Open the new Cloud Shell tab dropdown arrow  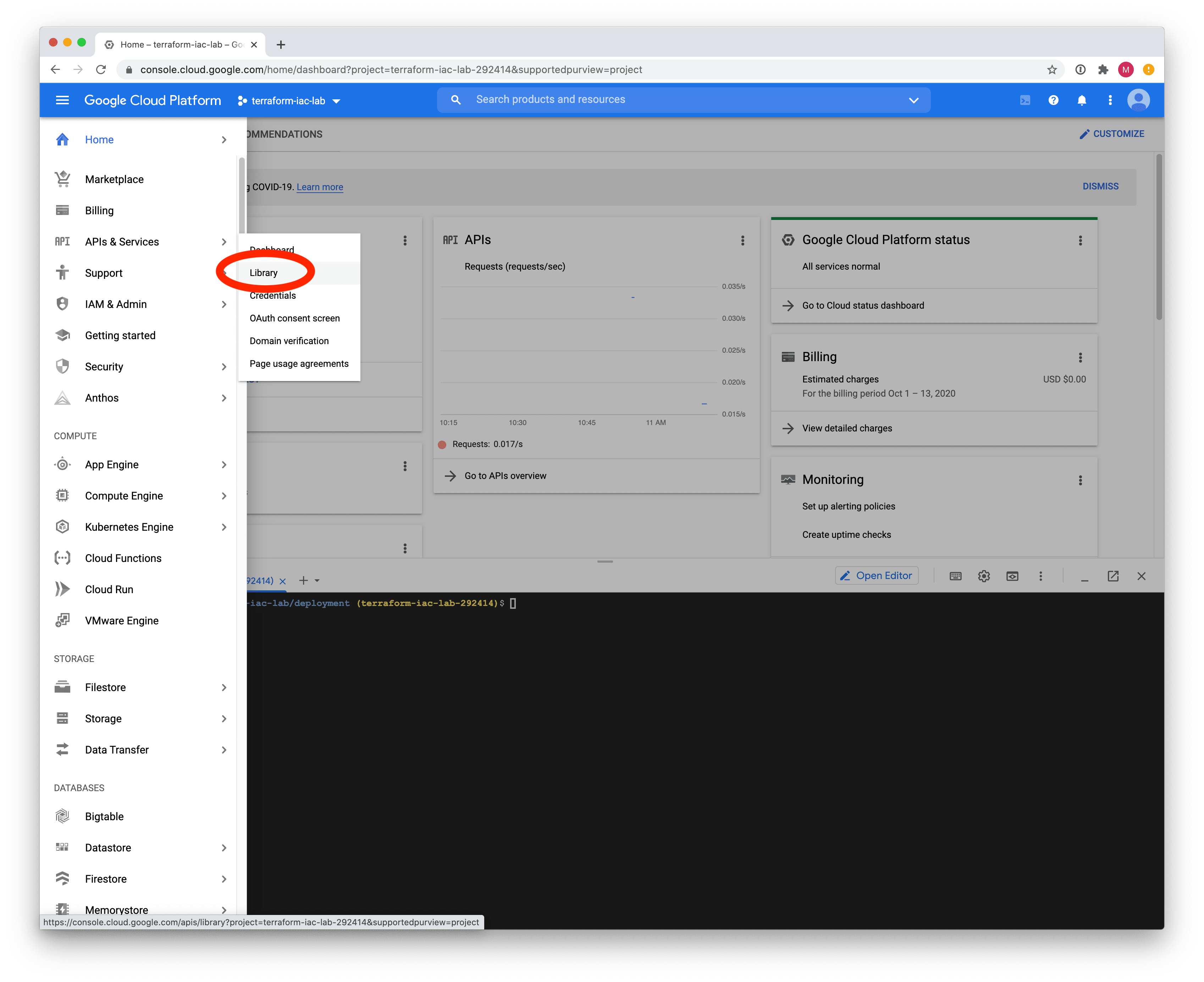pos(317,581)
